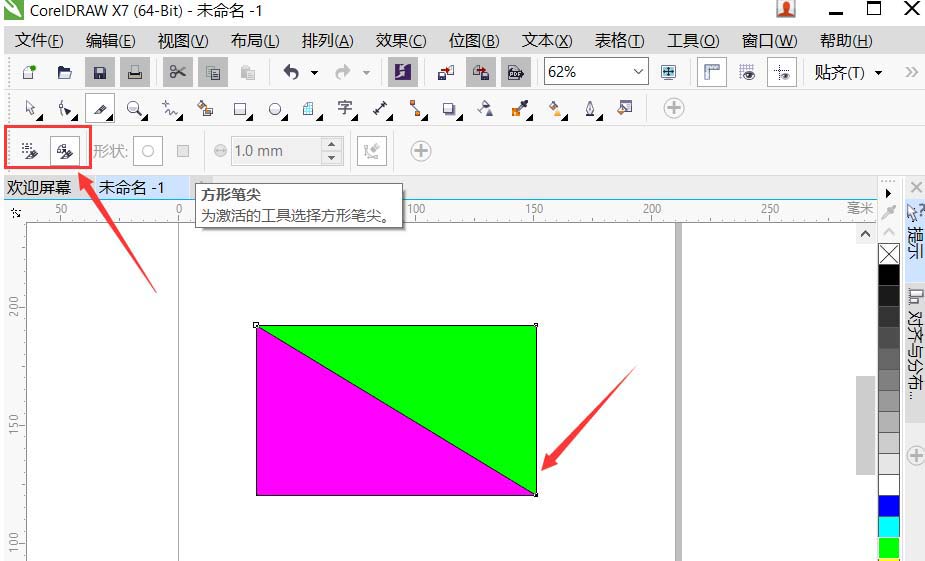Publish to PDF using the PDF icon
Screen dimensions: 925x561
pos(516,73)
